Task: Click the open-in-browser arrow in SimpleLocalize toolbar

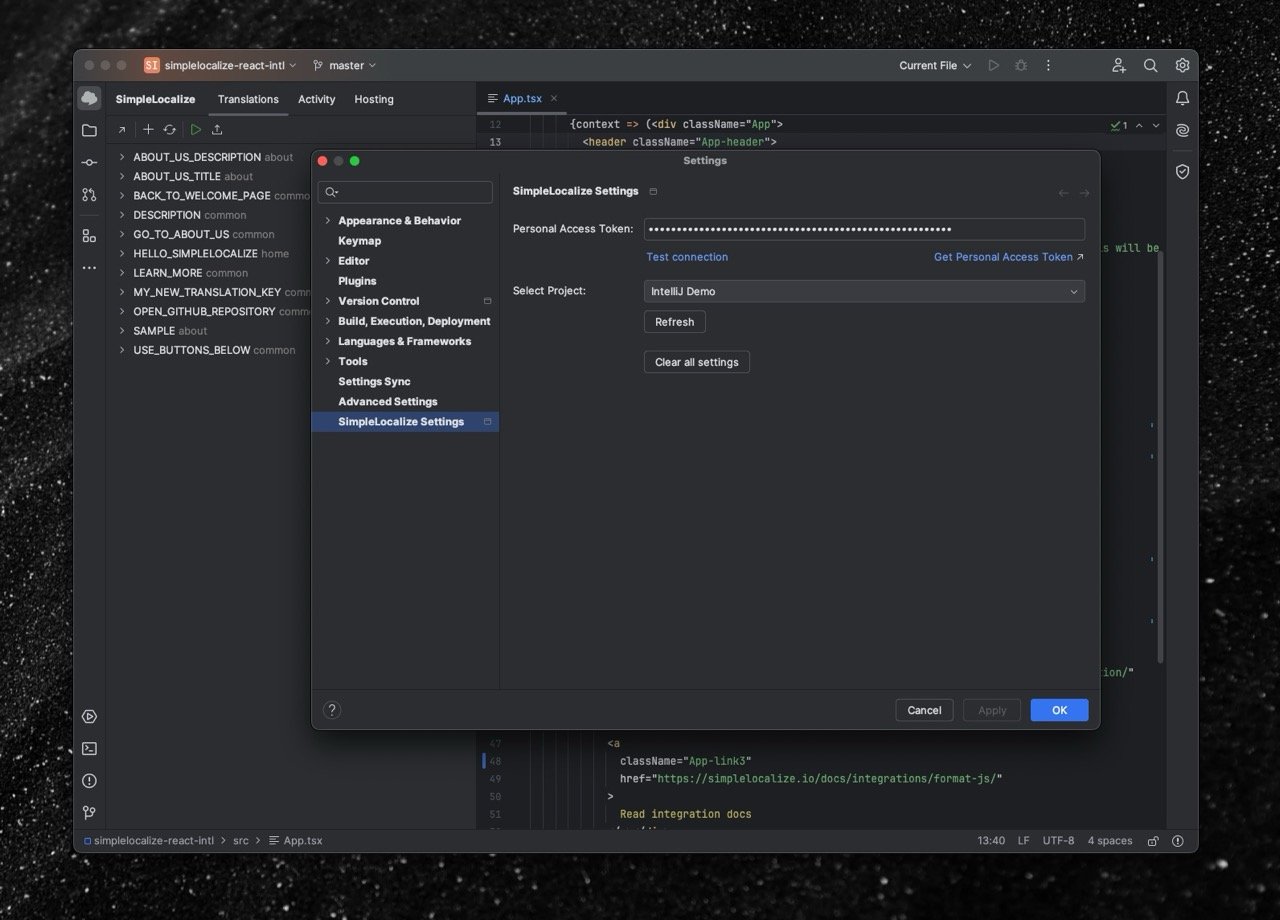Action: pyautogui.click(x=122, y=130)
